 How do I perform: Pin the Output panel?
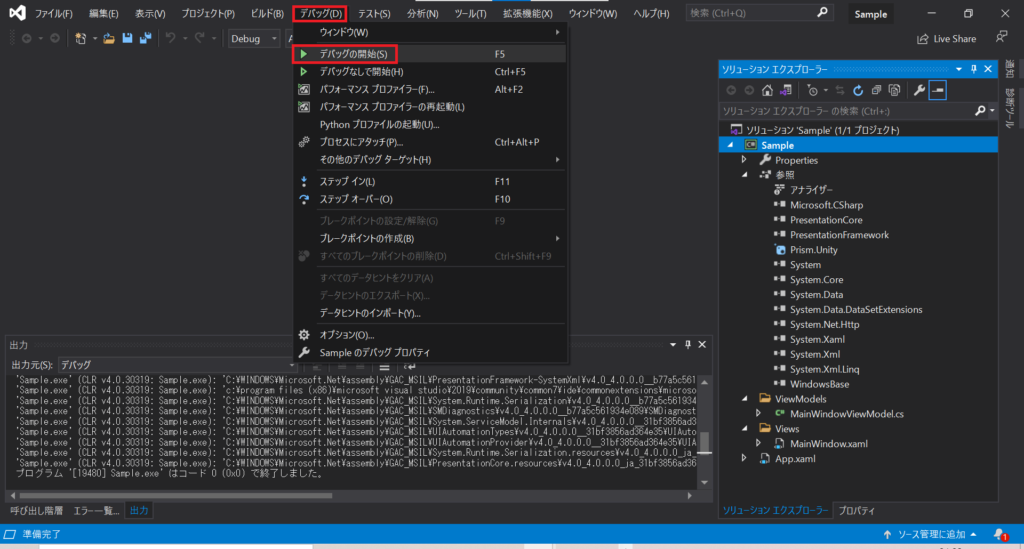pyautogui.click(x=688, y=345)
